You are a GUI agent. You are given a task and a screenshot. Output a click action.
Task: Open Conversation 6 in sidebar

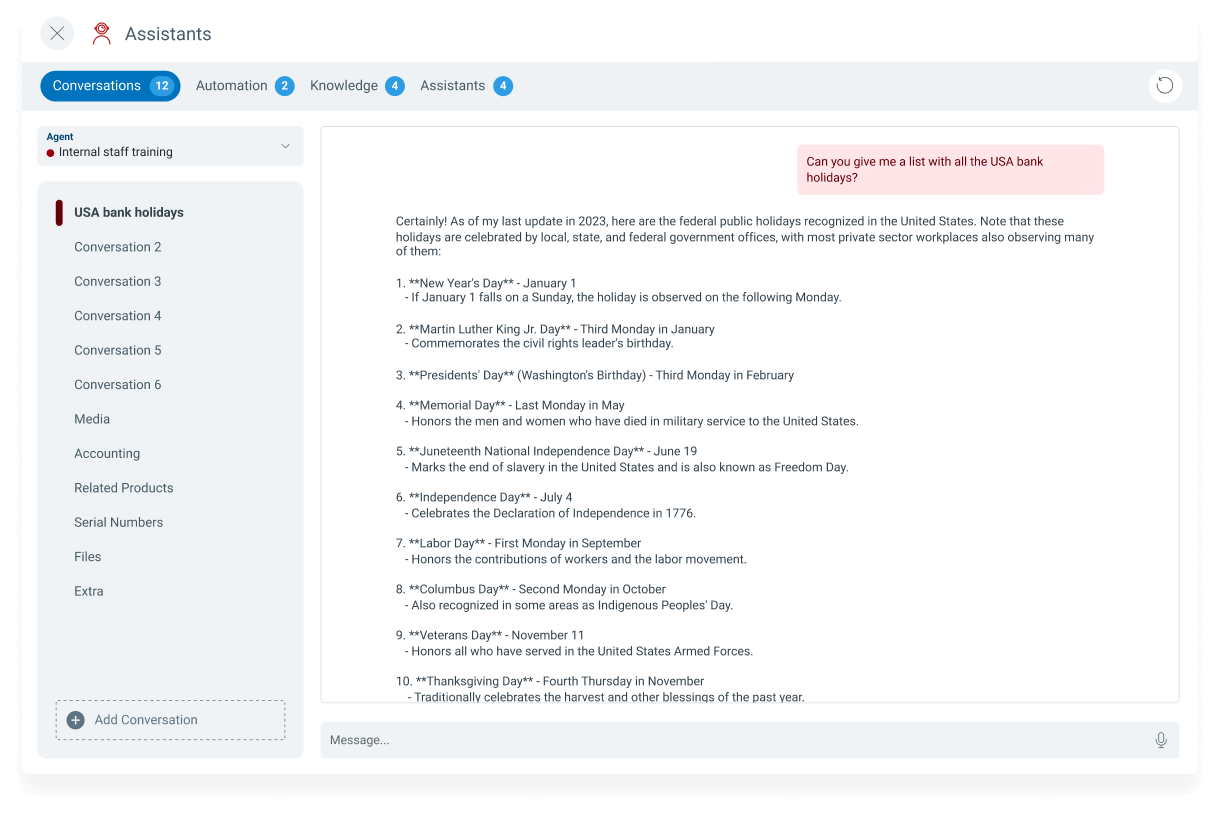pyautogui.click(x=118, y=385)
